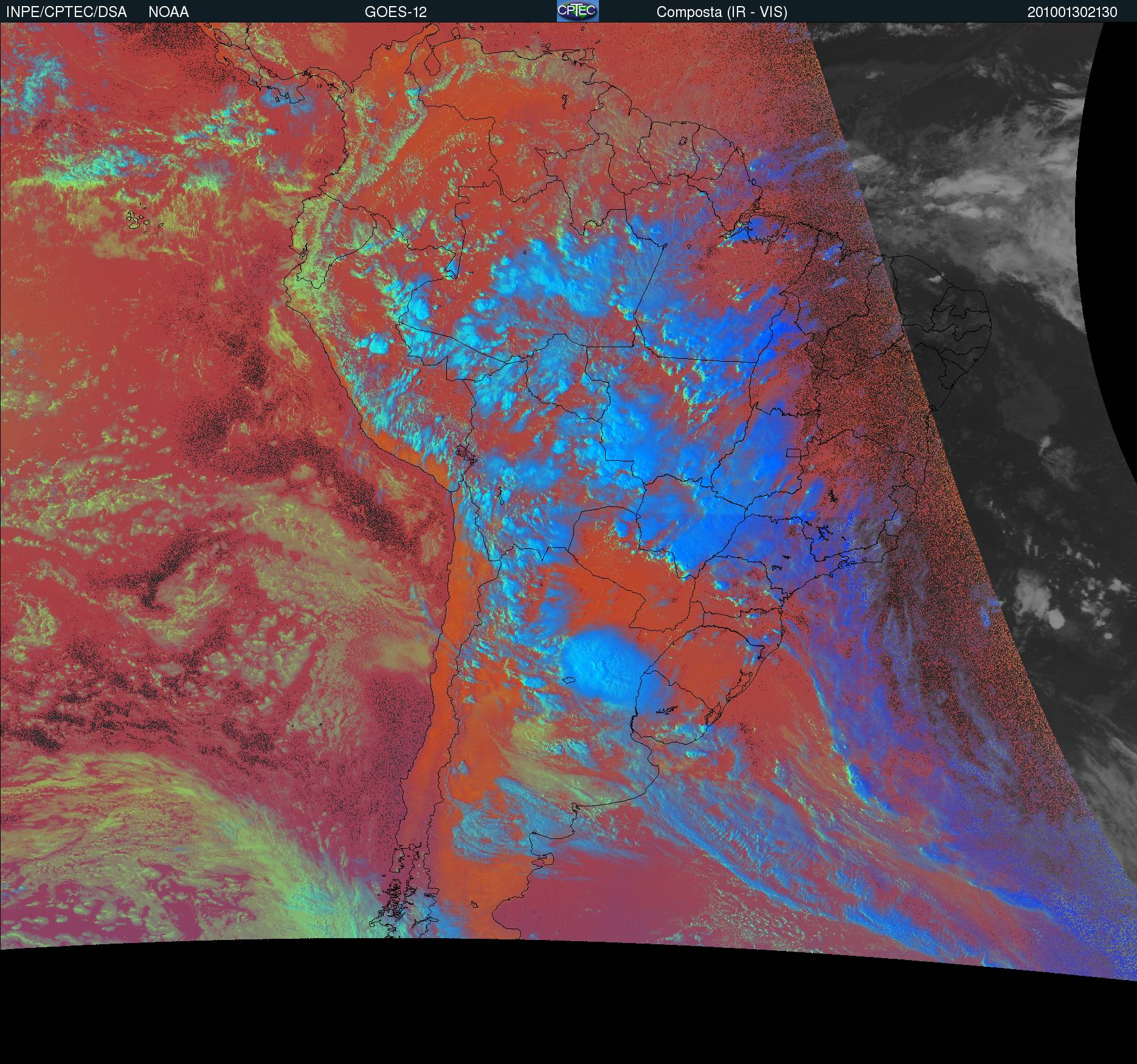Click the INPE/CPTEC/DSA header label
This screenshot has height=1064, width=1137.
coord(66,12)
